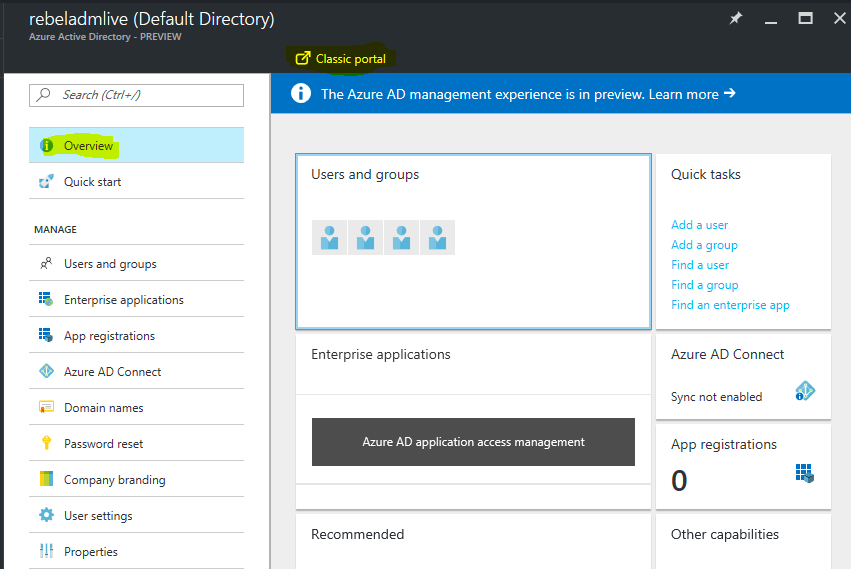The image size is (851, 569).
Task: Click the blue banner info icon
Action: click(301, 93)
